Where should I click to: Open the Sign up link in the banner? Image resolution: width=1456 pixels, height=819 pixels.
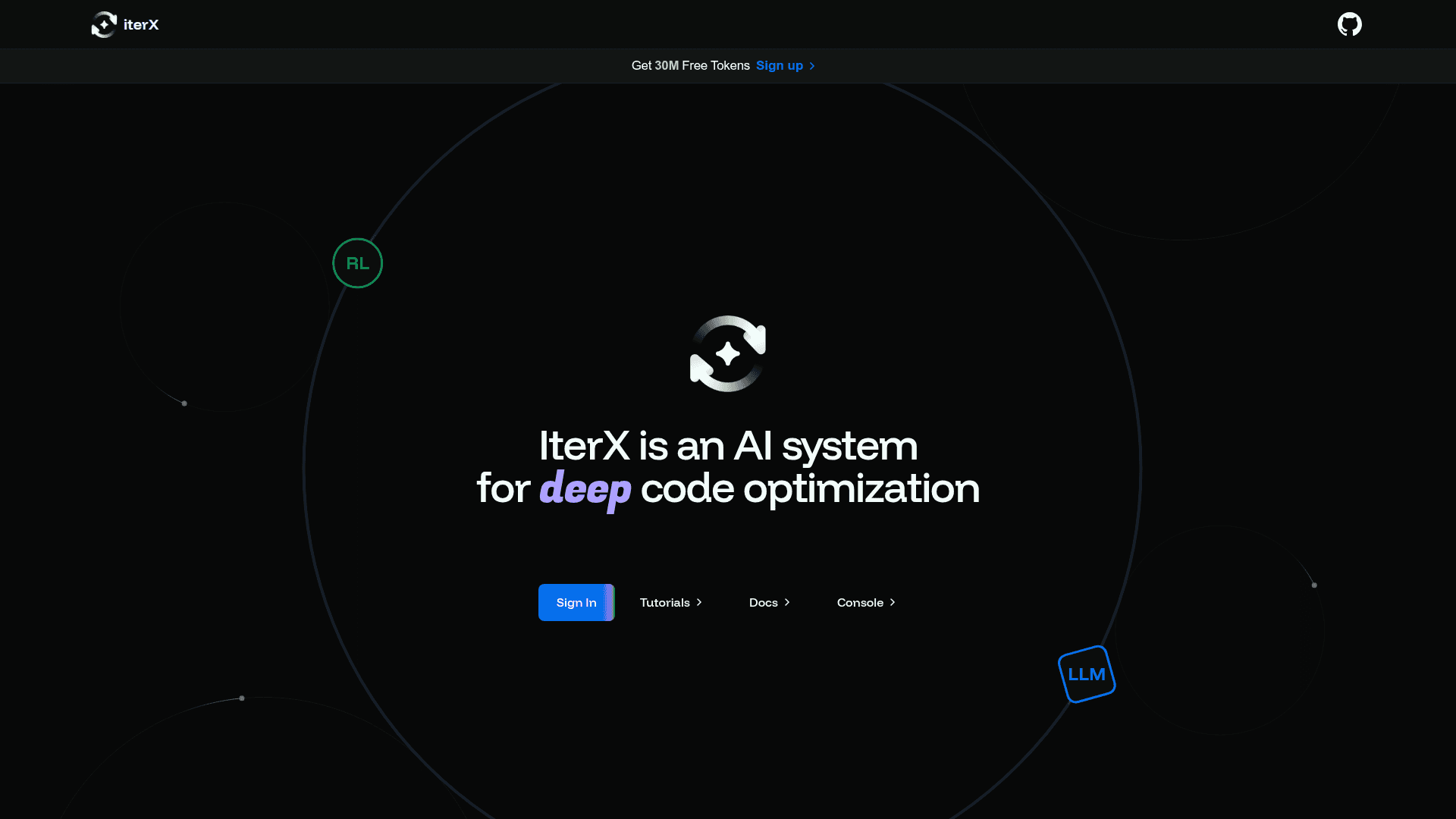[x=780, y=66]
